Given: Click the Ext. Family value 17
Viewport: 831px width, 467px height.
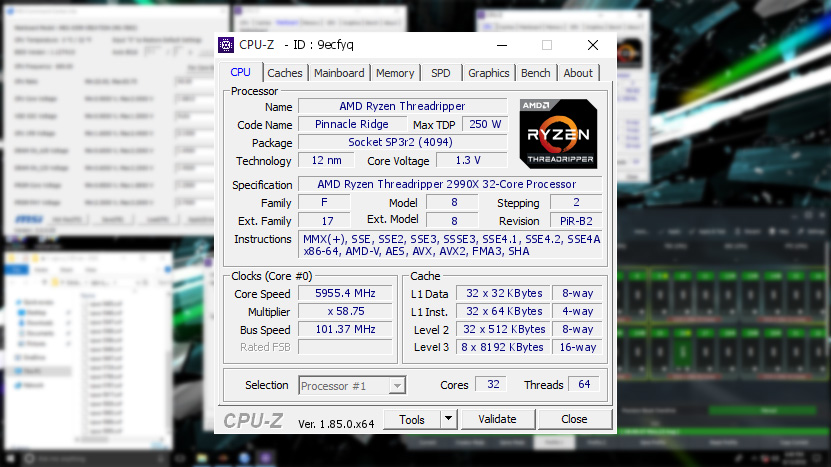Looking at the screenshot, I should tap(324, 221).
